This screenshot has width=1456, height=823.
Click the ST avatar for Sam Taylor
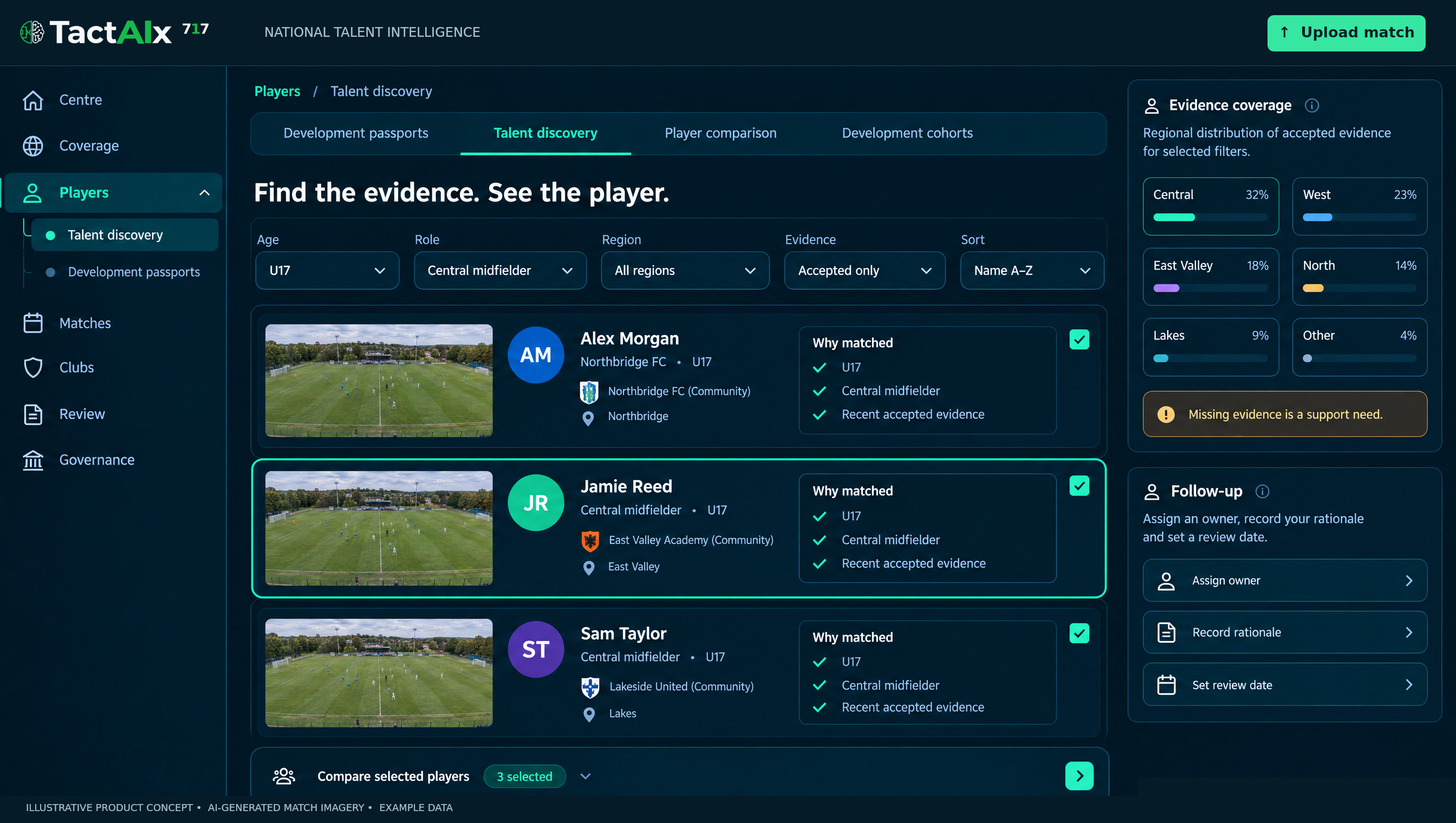click(536, 650)
